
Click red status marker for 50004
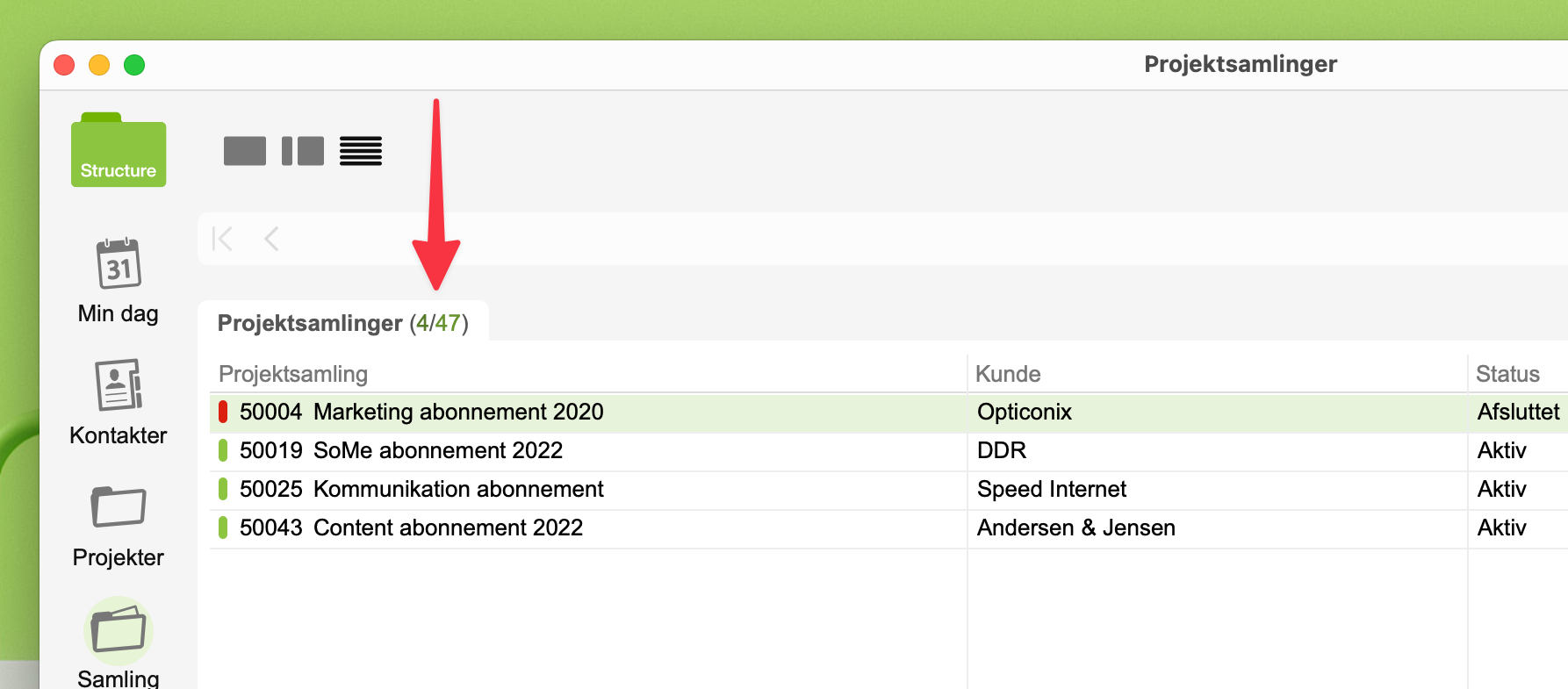pos(223,413)
